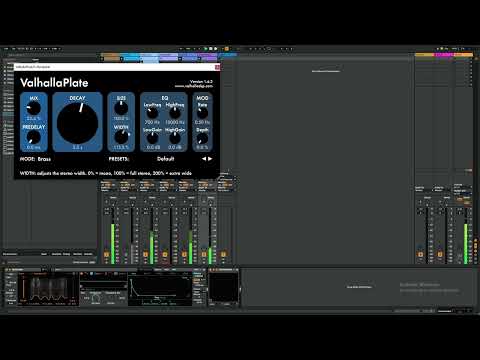Open the valhalladsp.com website link
Viewport: 480px width, 360px height.
pos(194,86)
